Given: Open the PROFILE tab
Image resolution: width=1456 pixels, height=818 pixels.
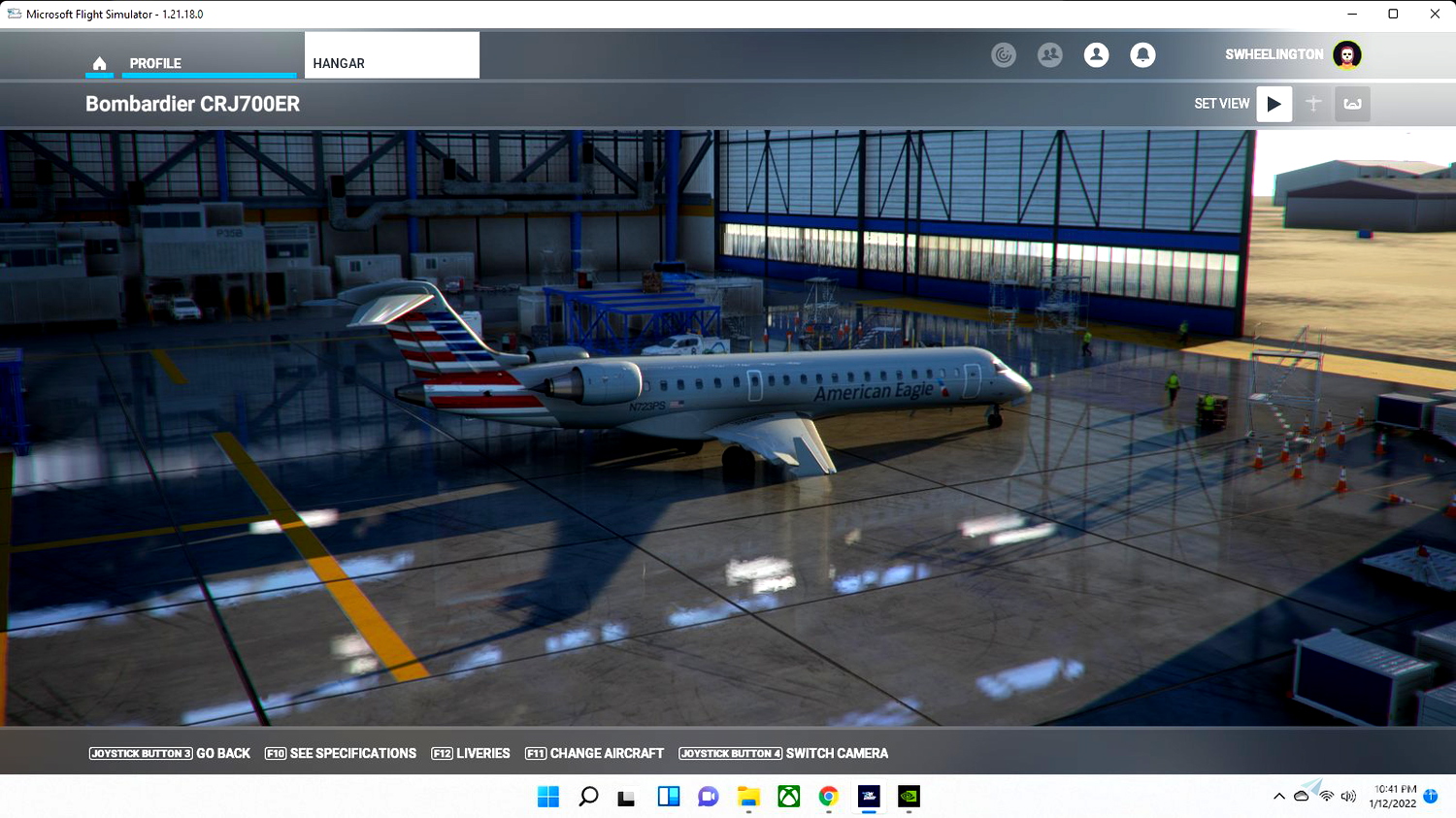Looking at the screenshot, I should (155, 63).
